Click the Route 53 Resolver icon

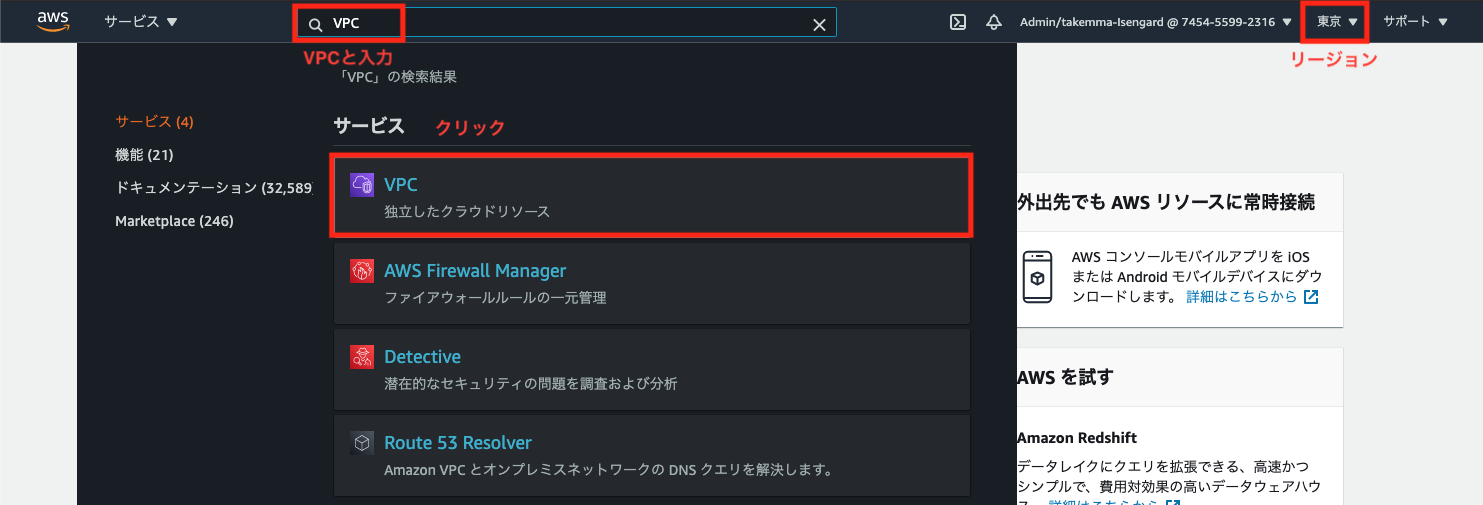362,443
